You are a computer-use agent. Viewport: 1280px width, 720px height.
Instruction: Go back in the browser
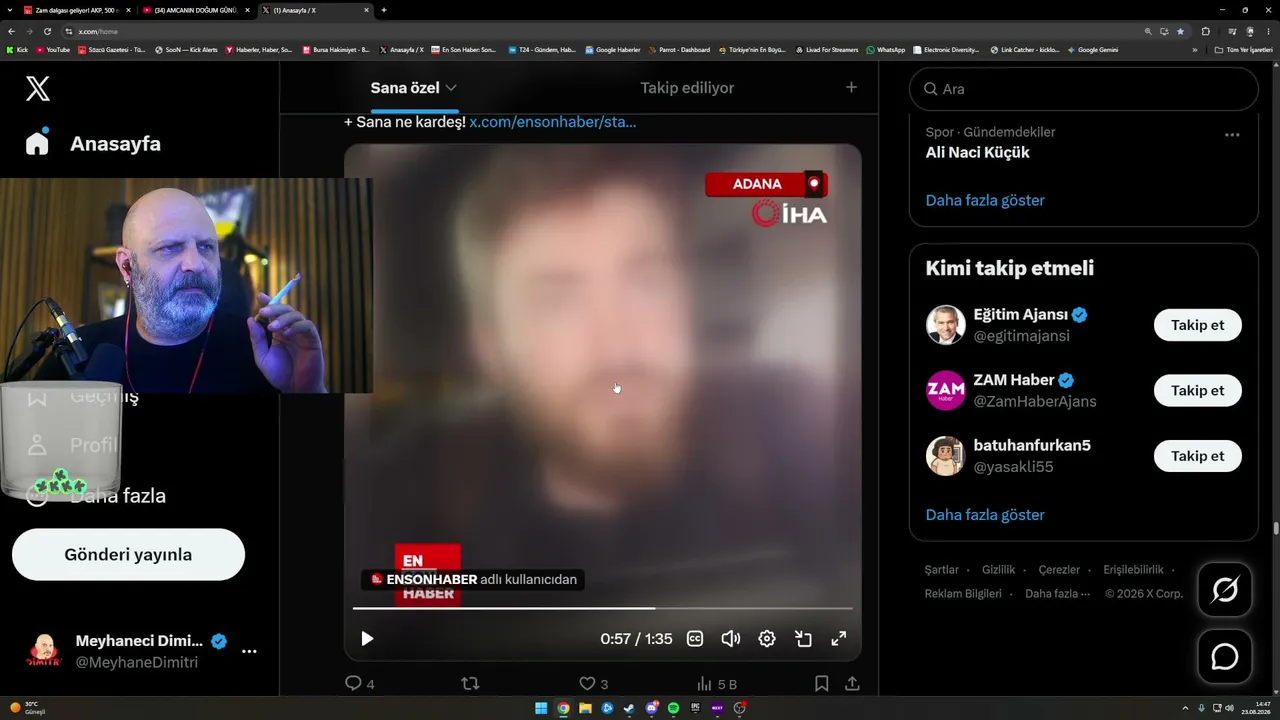point(11,31)
